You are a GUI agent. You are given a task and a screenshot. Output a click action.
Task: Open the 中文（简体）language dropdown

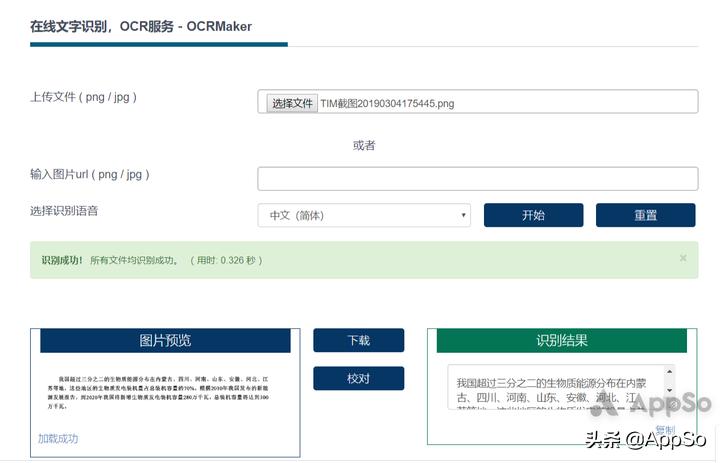(364, 215)
